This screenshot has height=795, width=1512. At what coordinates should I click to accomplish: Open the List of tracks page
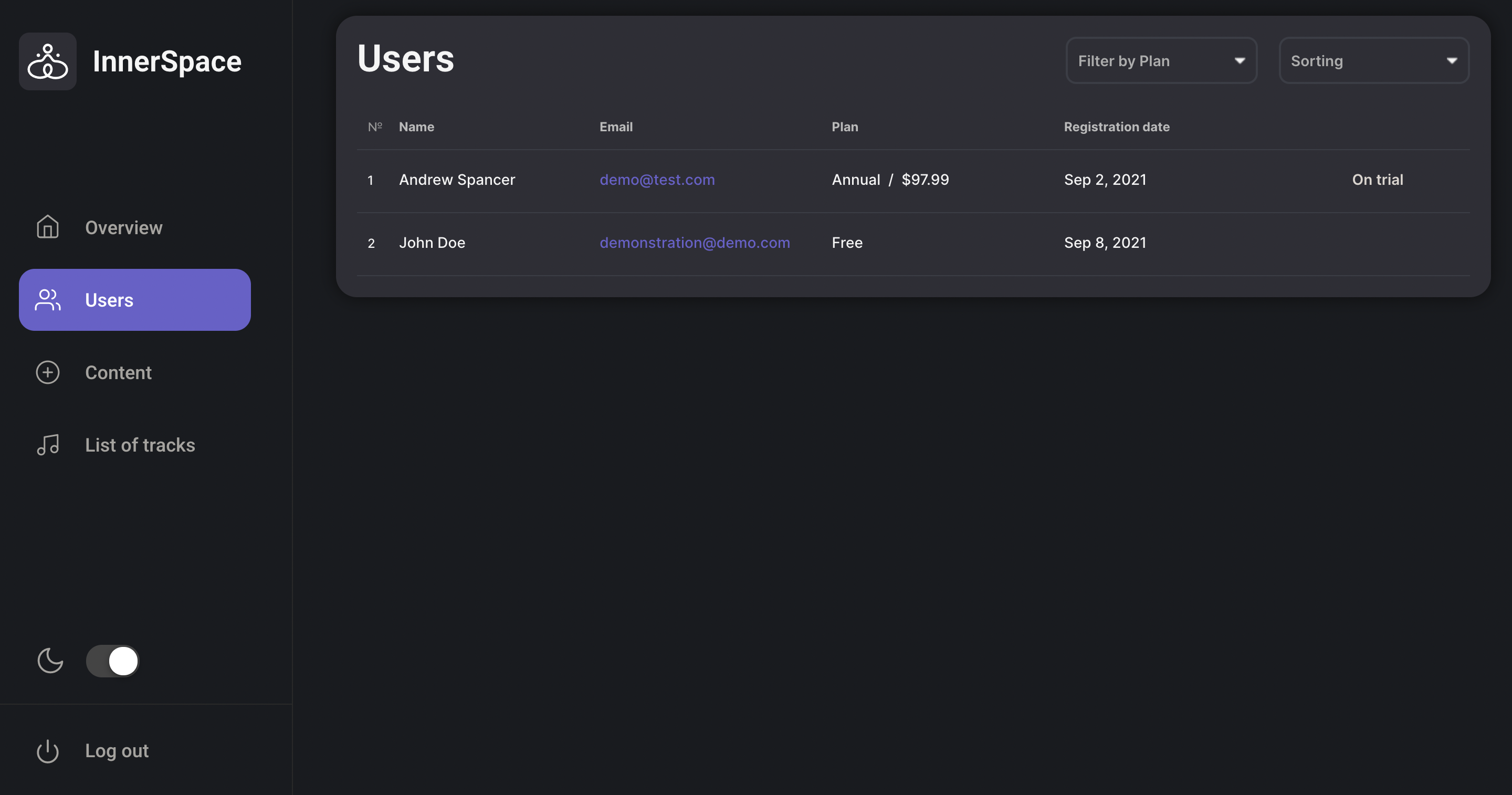pos(140,445)
